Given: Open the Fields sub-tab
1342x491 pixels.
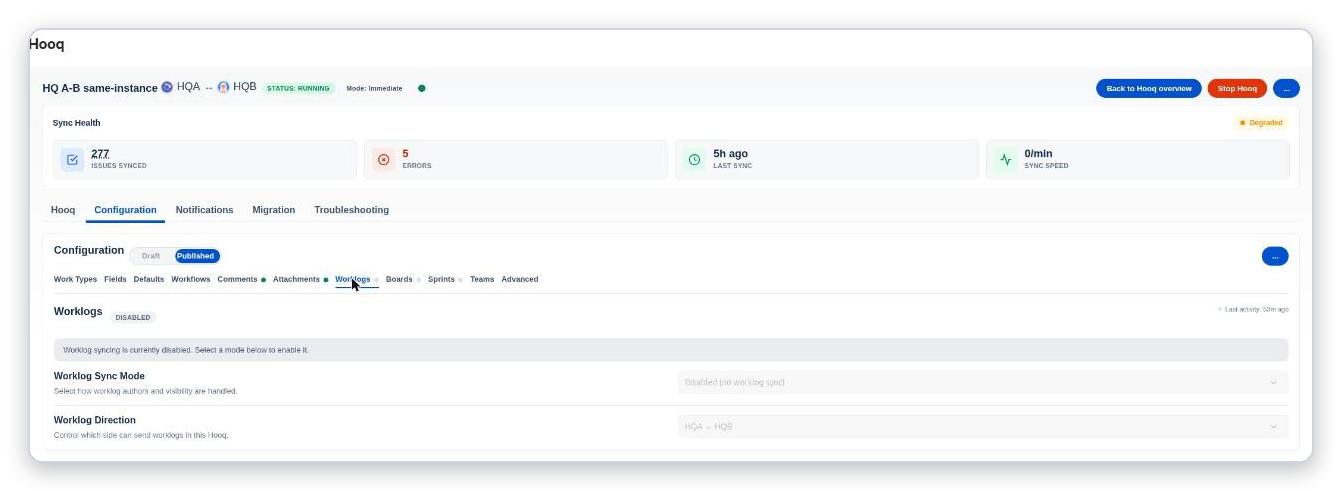Looking at the screenshot, I should [115, 279].
